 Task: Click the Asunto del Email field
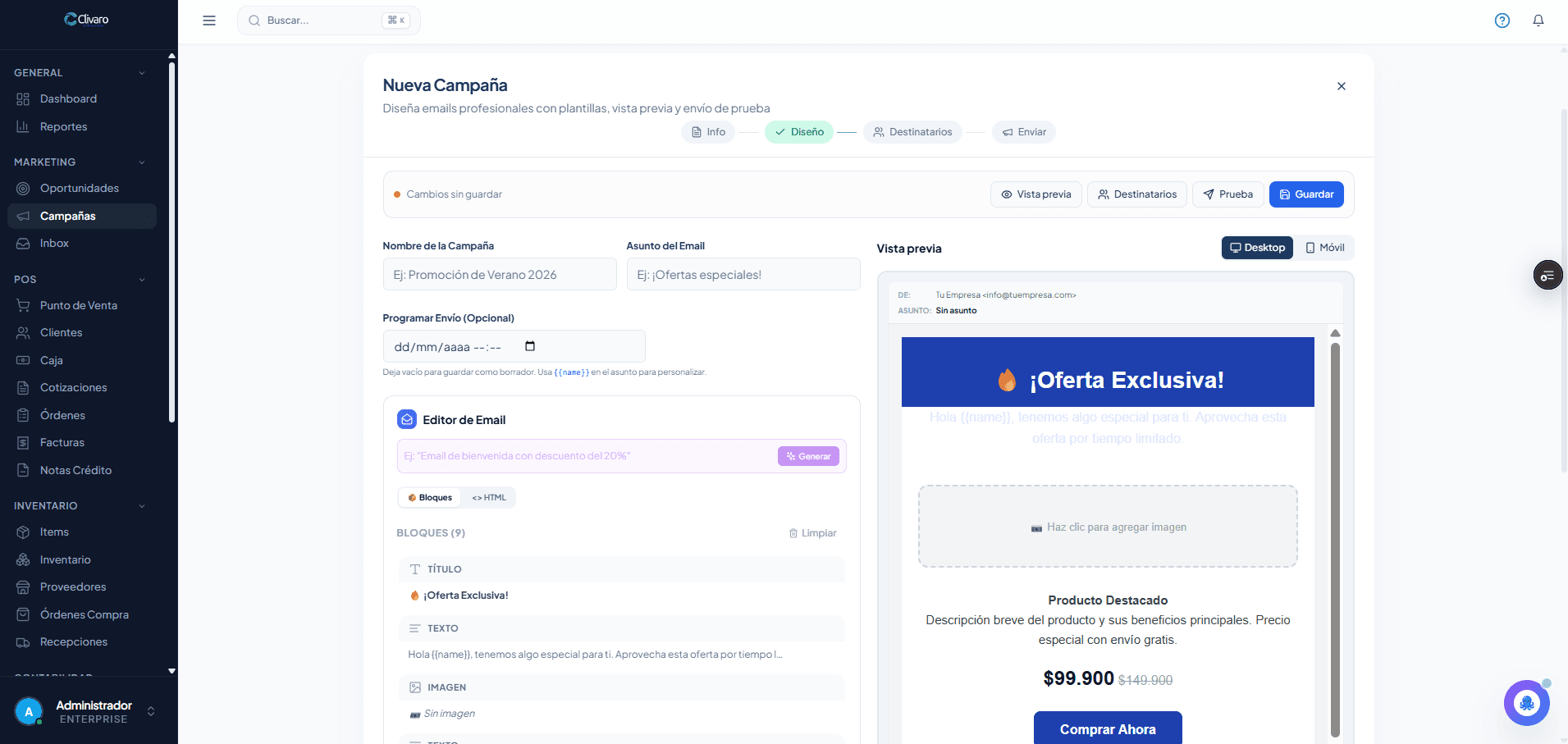point(743,275)
